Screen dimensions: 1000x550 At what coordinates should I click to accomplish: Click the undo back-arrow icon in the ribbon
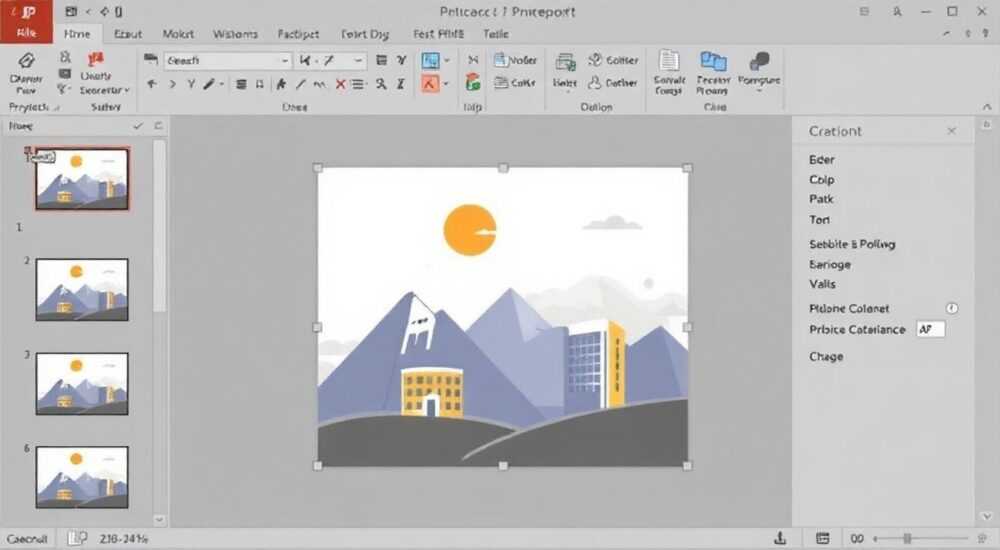[x=152, y=84]
